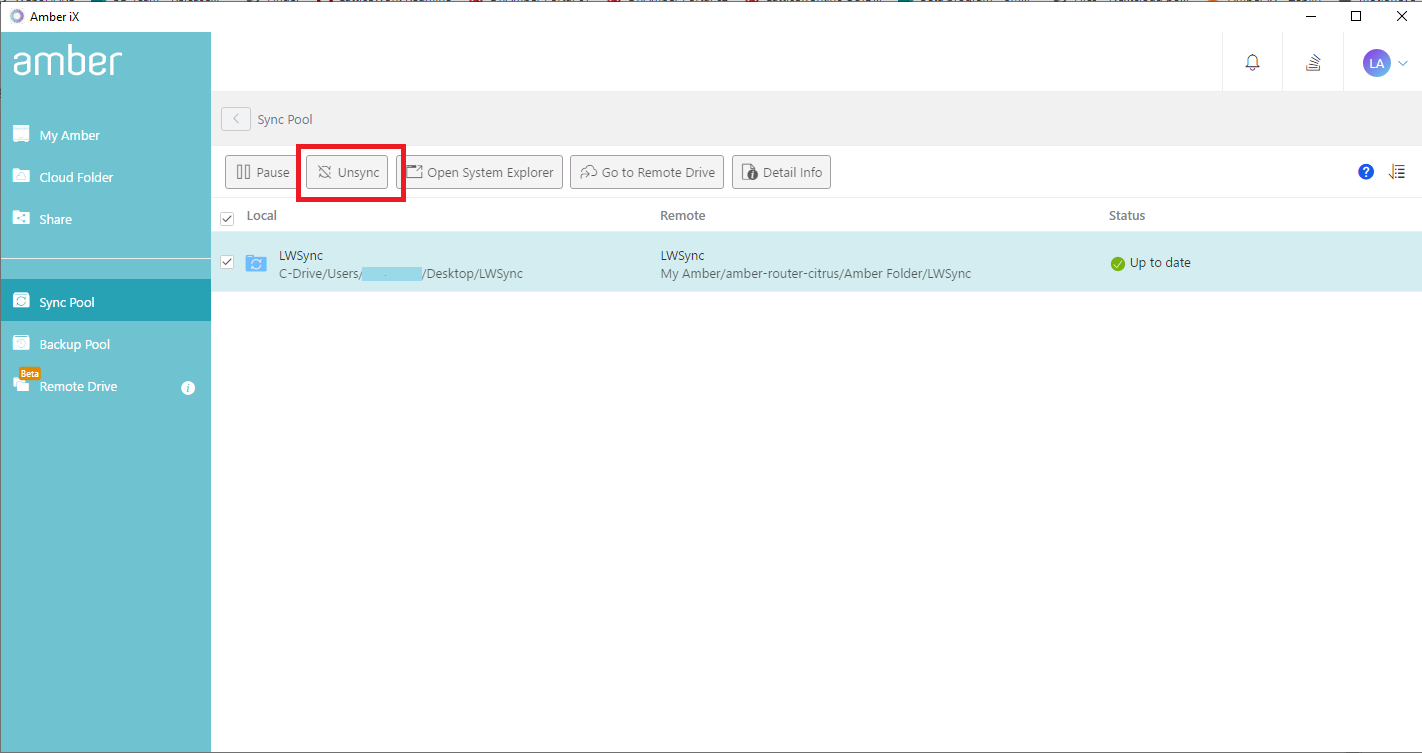This screenshot has width=1422, height=753.
Task: Click the amber logo
Action: pyautogui.click(x=67, y=62)
